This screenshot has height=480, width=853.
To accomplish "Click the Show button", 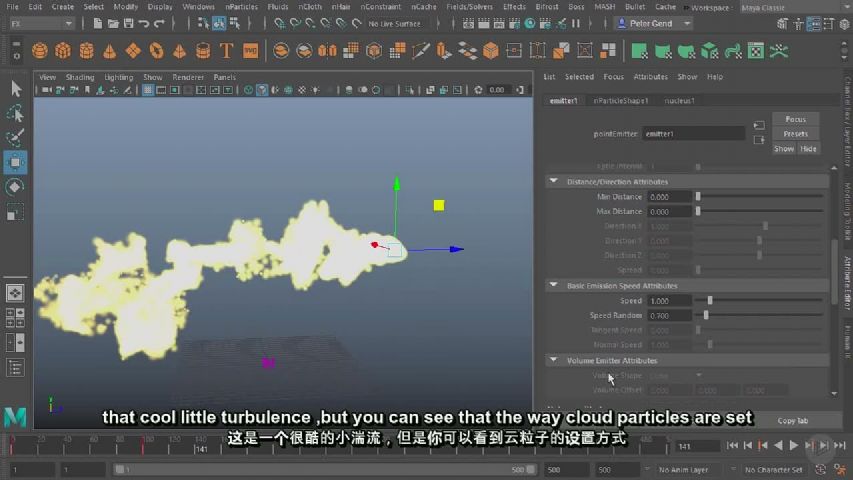I will (784, 149).
